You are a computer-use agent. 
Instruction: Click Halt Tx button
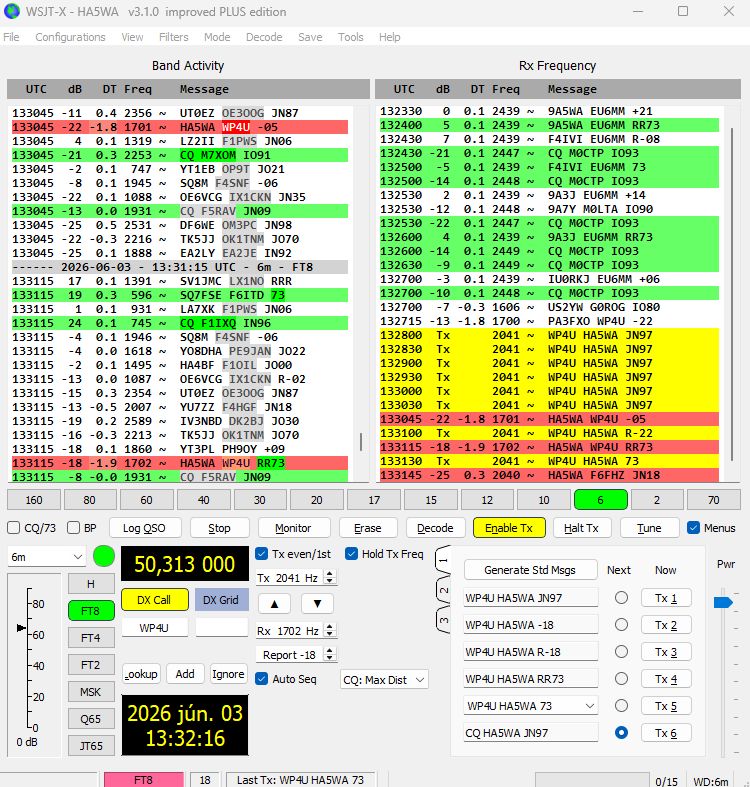[x=581, y=528]
